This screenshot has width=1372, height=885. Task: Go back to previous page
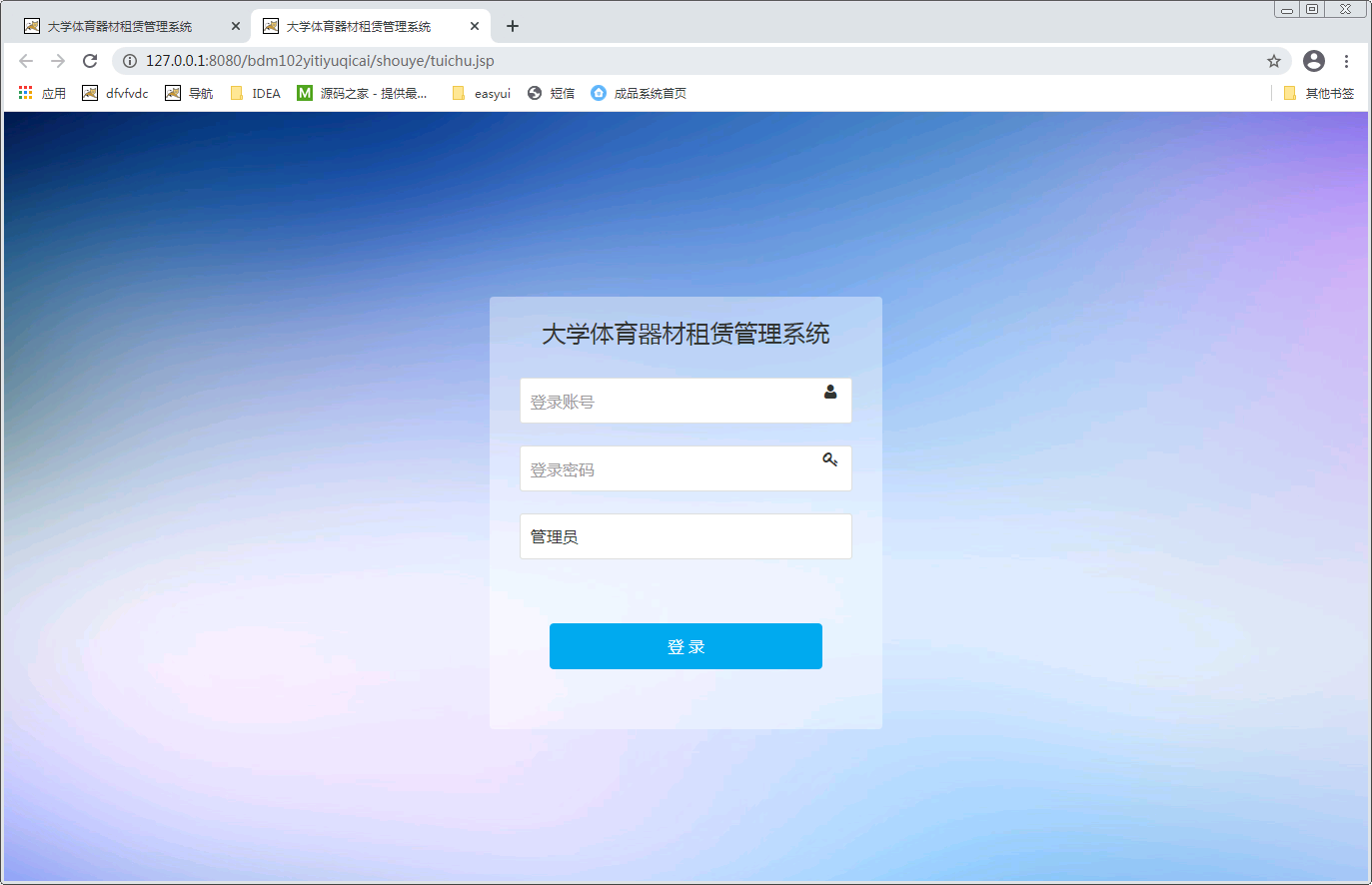[26, 61]
